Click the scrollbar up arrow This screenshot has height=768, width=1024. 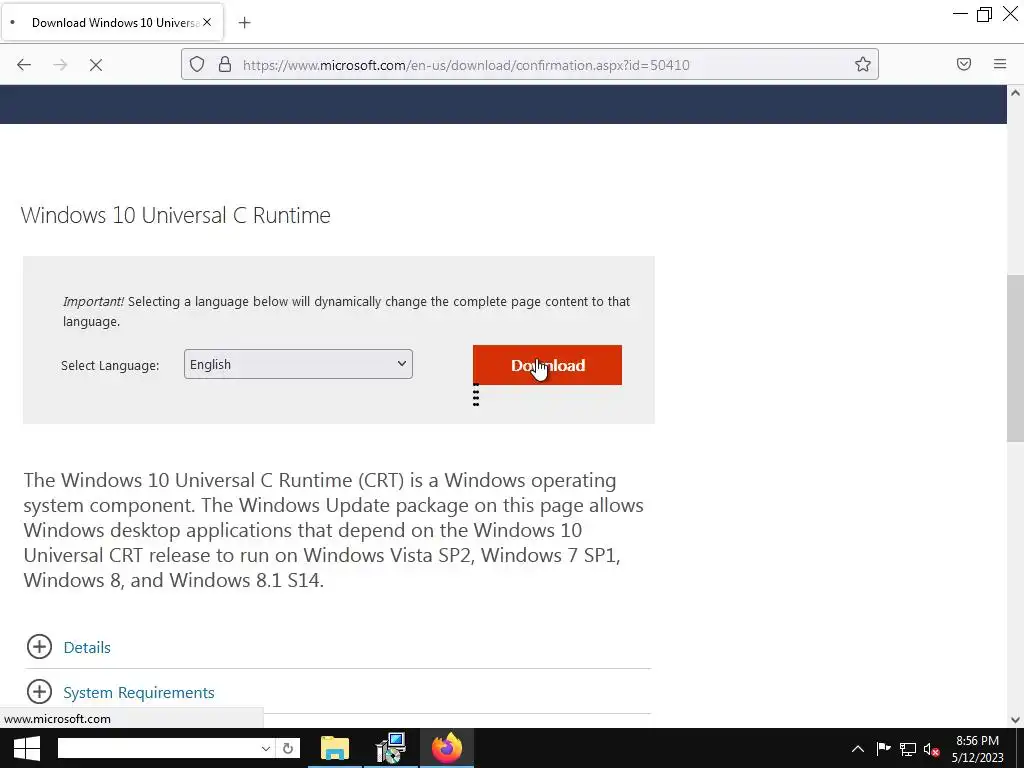1015,93
